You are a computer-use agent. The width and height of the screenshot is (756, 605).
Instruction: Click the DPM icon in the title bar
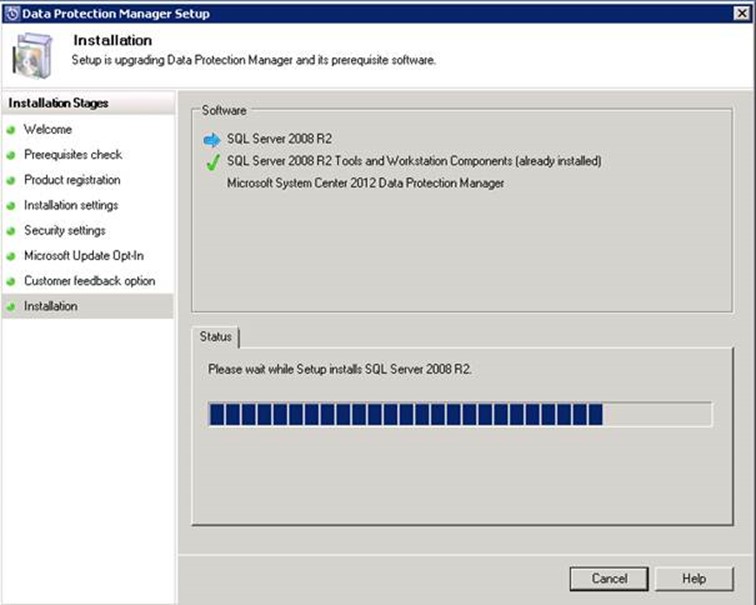pyautogui.click(x=12, y=13)
